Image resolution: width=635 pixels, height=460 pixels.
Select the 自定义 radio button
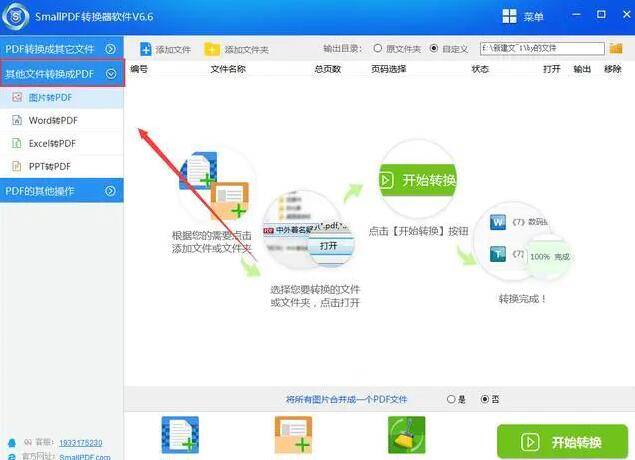(434, 48)
